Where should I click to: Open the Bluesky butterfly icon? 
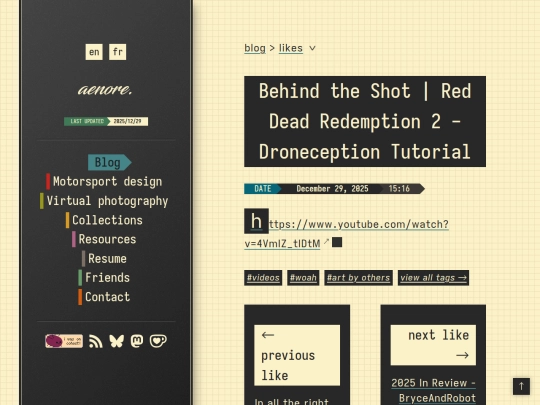[x=116, y=341]
